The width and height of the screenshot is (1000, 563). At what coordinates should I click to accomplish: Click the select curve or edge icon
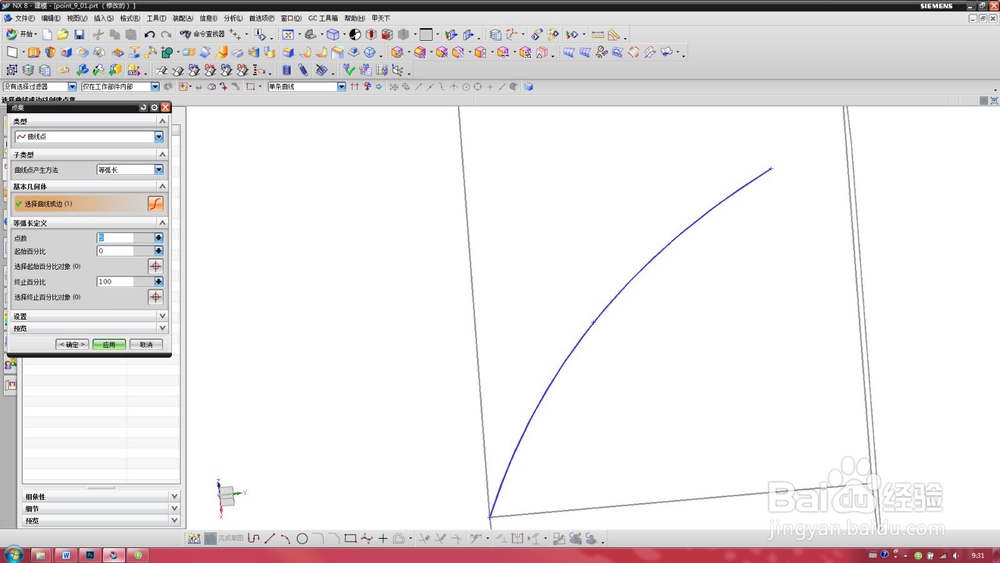coord(155,203)
